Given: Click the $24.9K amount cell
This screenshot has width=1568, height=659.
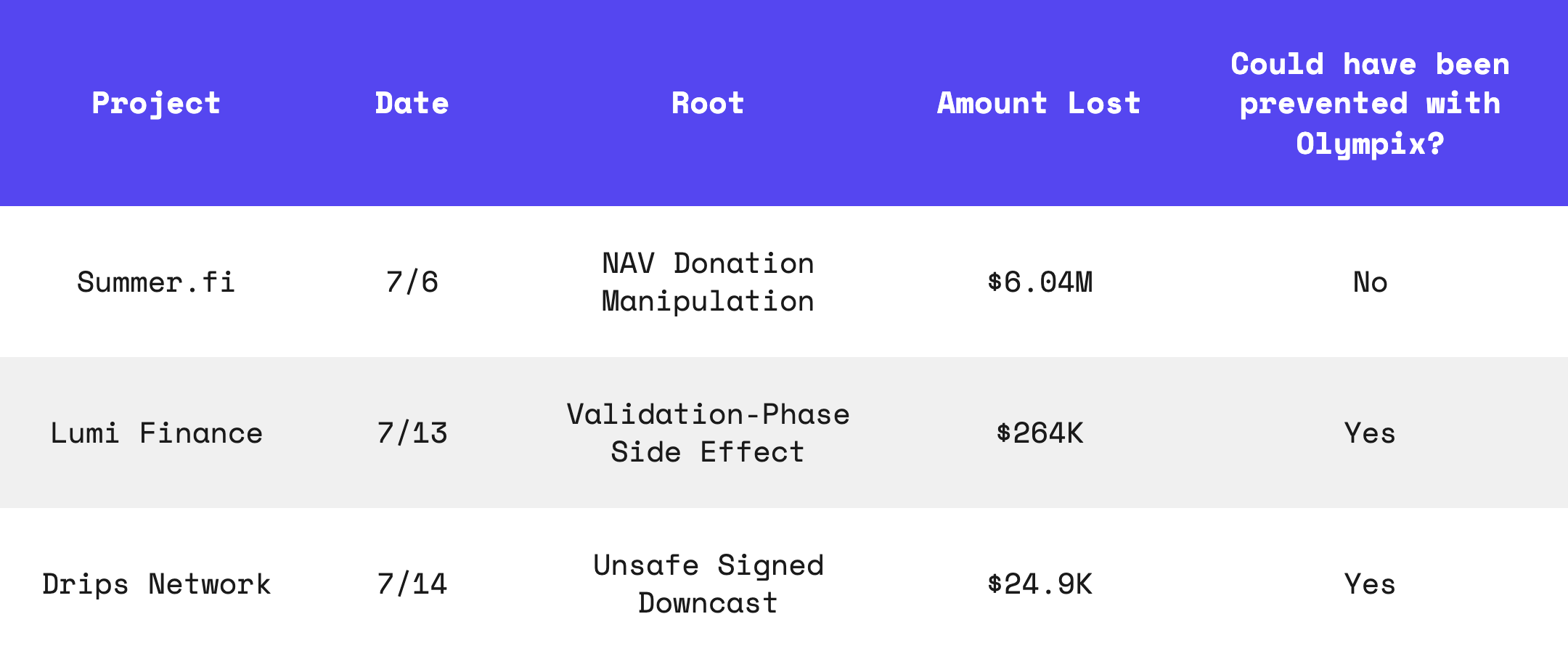Looking at the screenshot, I should [1039, 584].
